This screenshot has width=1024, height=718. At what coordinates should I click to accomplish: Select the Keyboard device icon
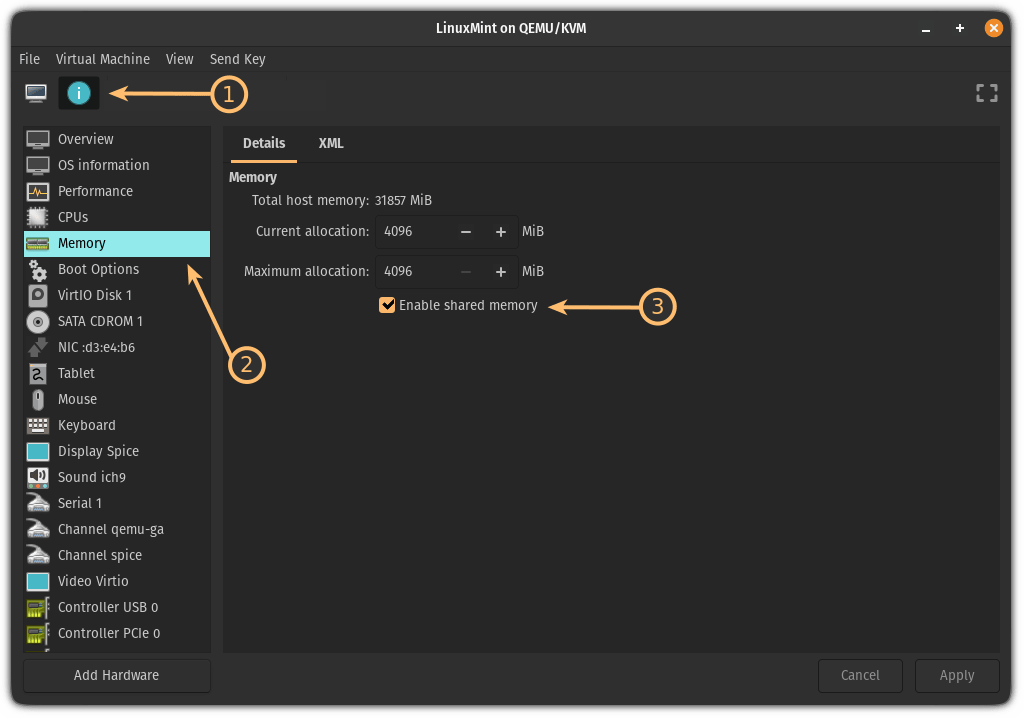click(38, 425)
